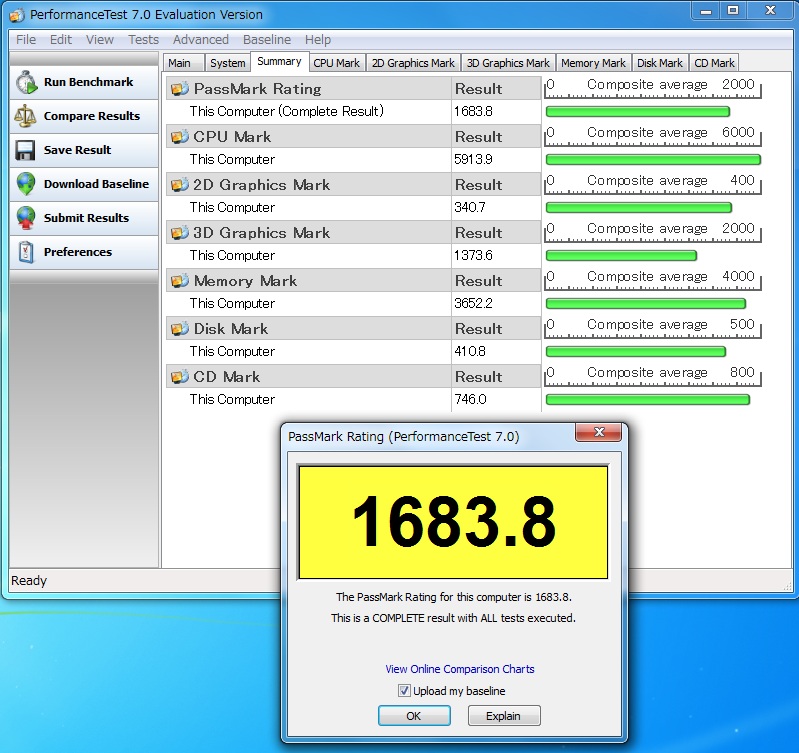Select the CPU Mark result 5913.9
799x753 pixels.
473,159
